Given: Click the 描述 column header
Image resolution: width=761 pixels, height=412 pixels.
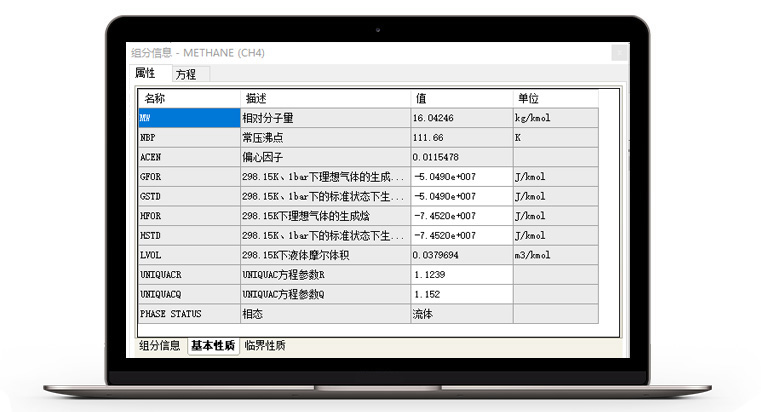Looking at the screenshot, I should [x=324, y=99].
